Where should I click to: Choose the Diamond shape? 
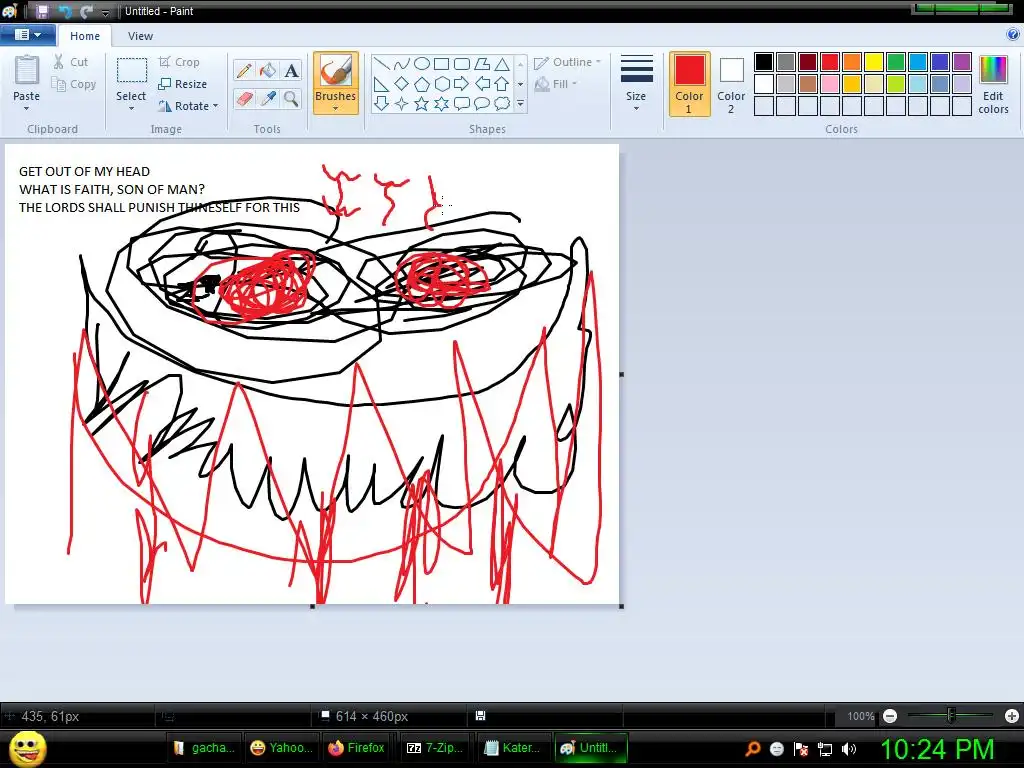pyautogui.click(x=402, y=84)
